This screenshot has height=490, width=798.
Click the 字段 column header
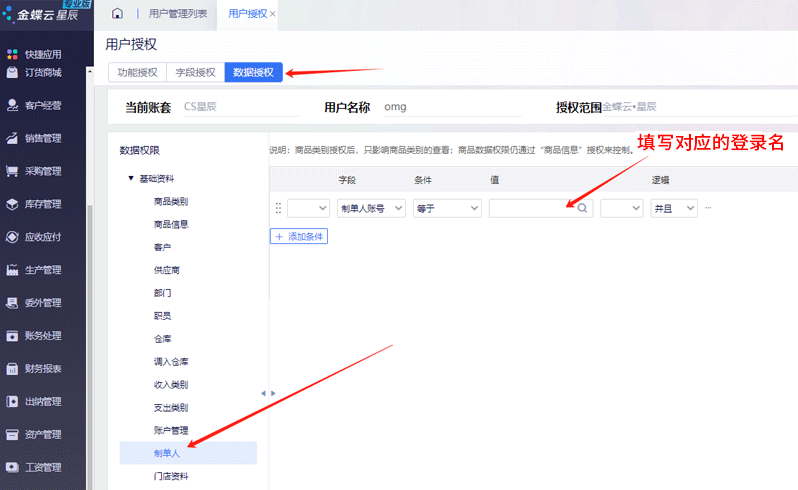(347, 180)
